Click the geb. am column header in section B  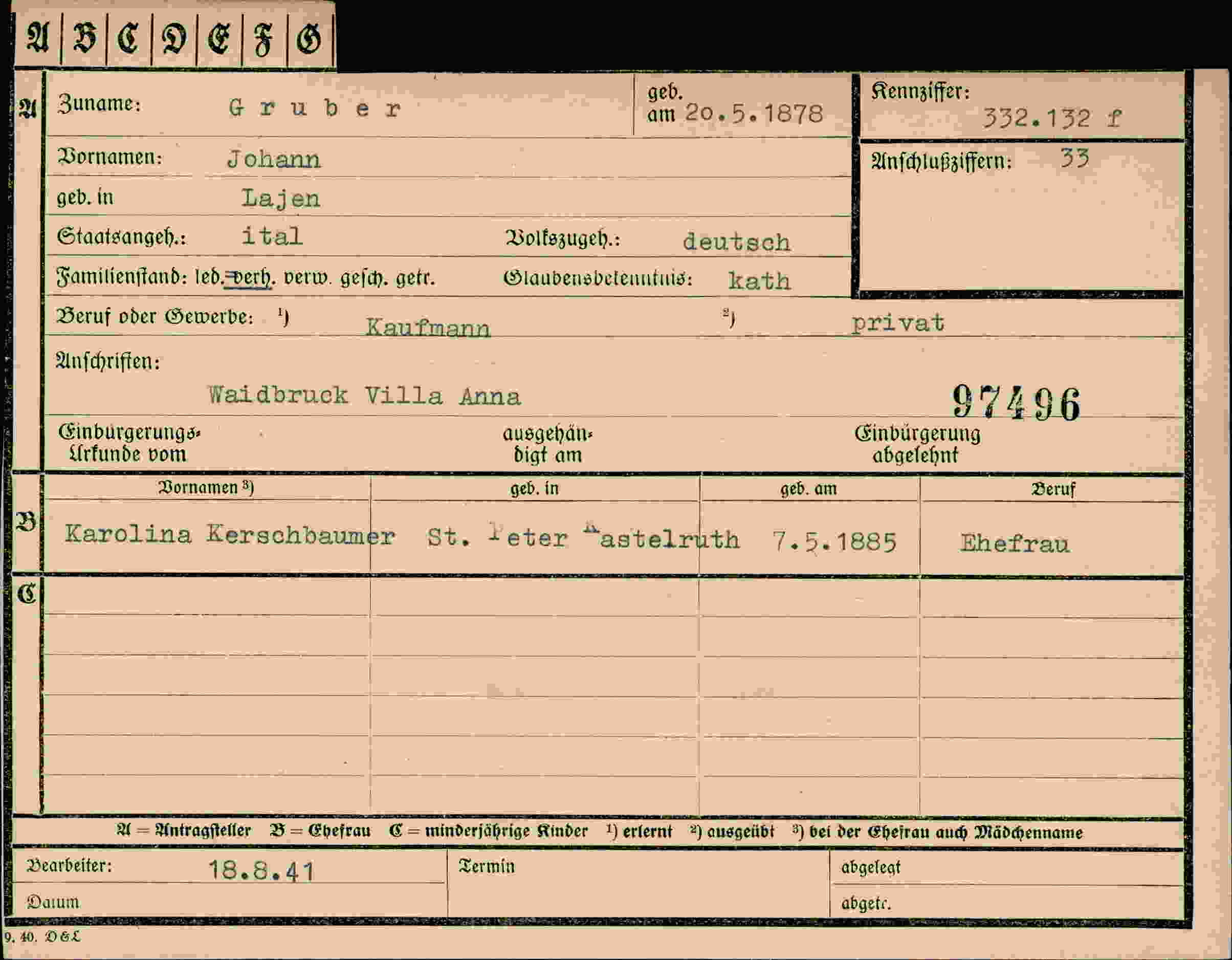click(x=808, y=489)
